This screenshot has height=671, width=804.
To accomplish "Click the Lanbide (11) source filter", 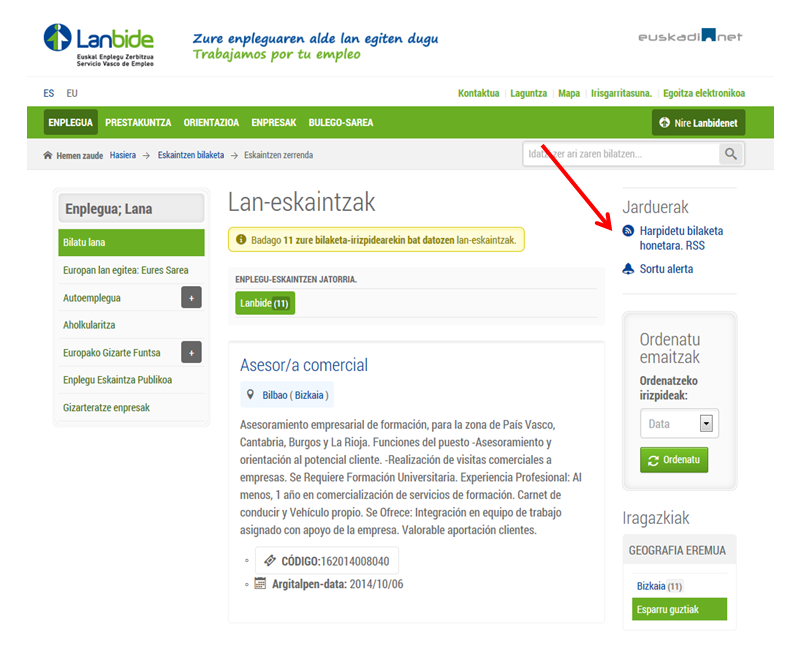I will click(265, 303).
